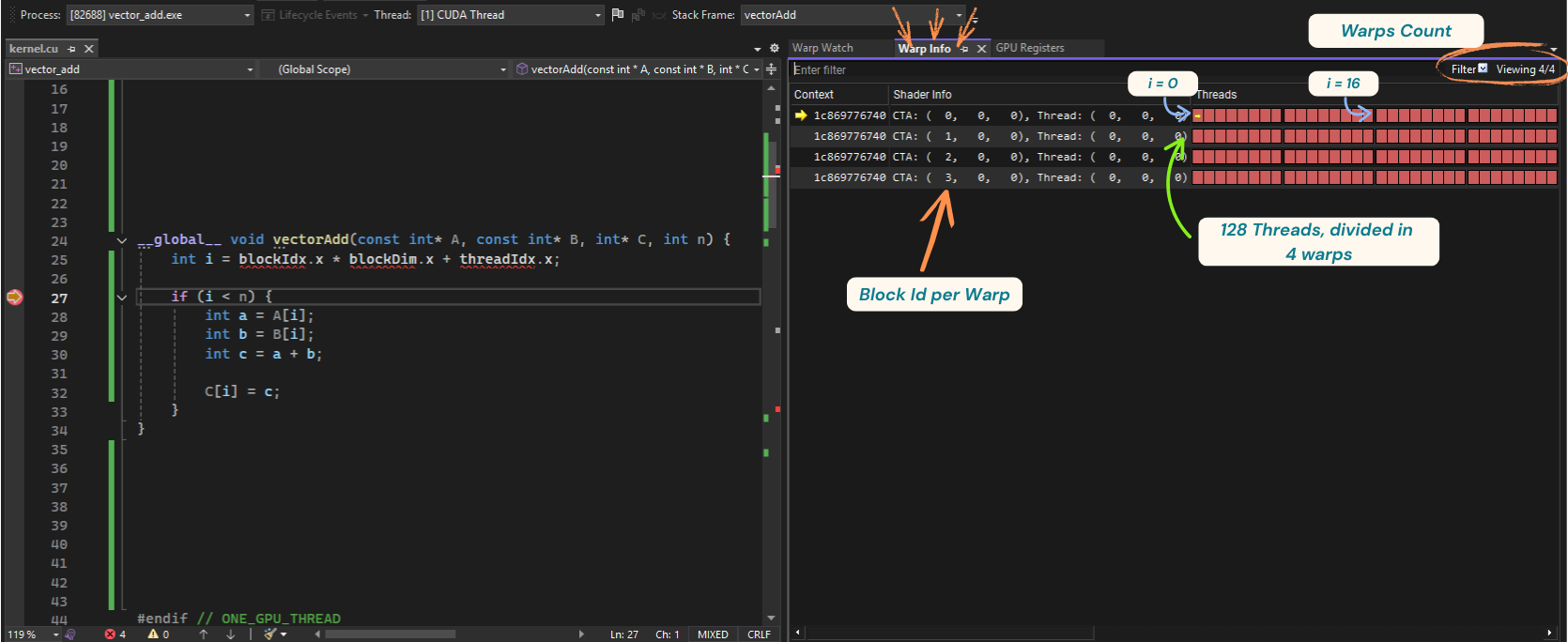
Task: Open the Process dropdown for vector_add.exe
Action: click(x=160, y=15)
